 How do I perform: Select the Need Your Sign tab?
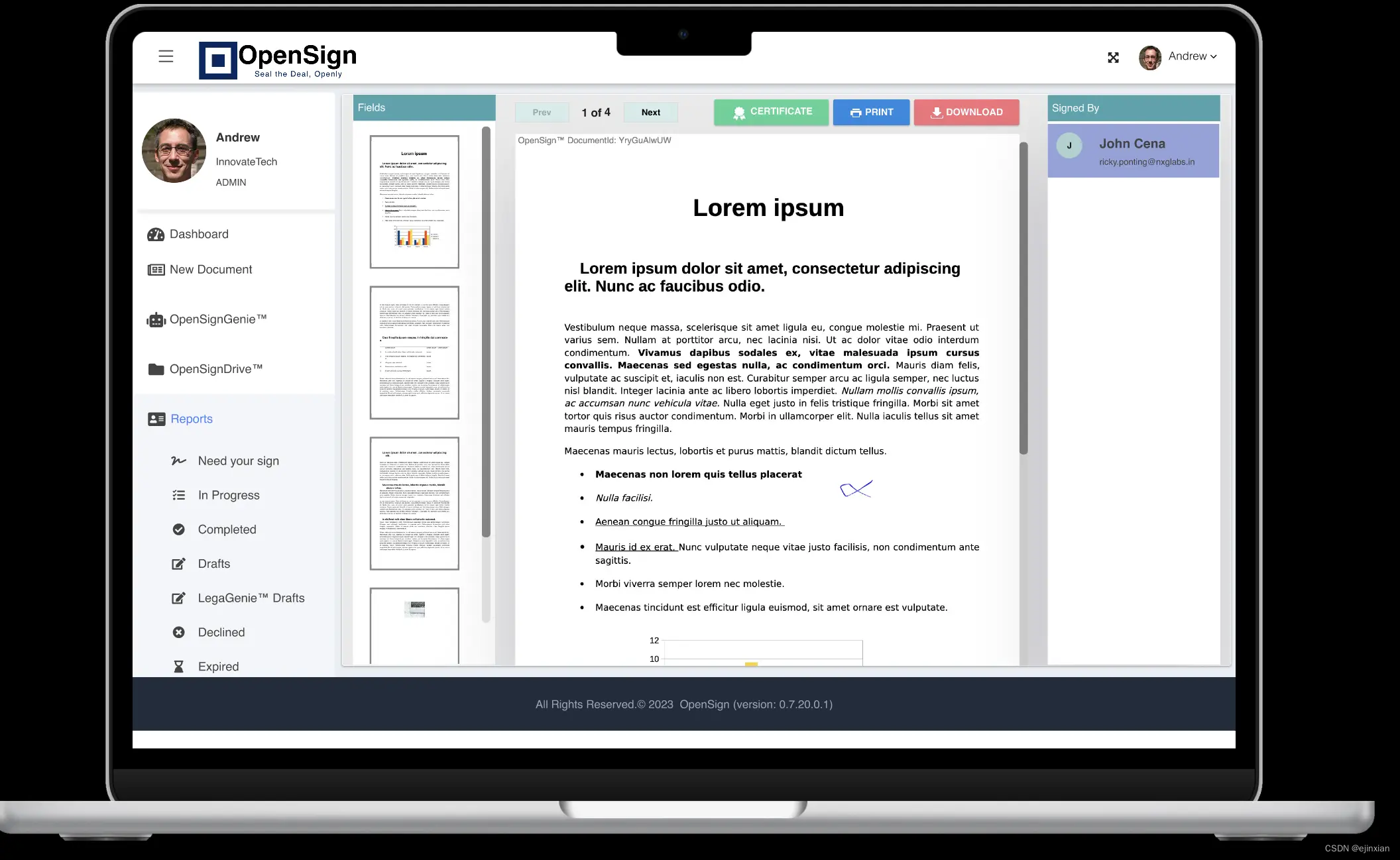238,461
